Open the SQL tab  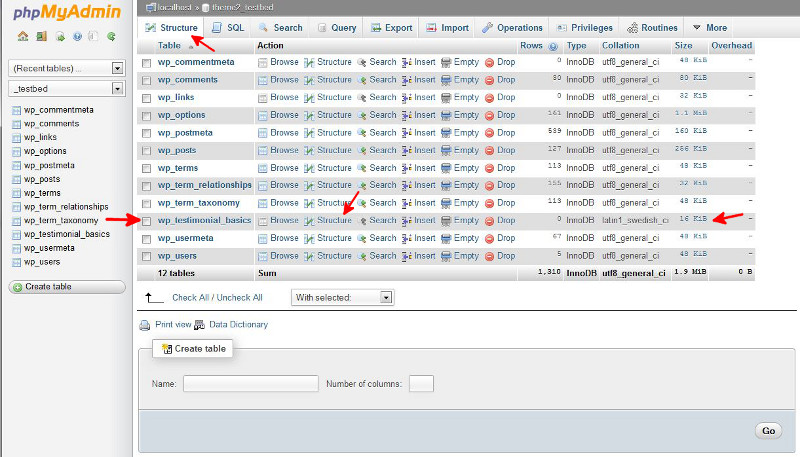pos(228,28)
